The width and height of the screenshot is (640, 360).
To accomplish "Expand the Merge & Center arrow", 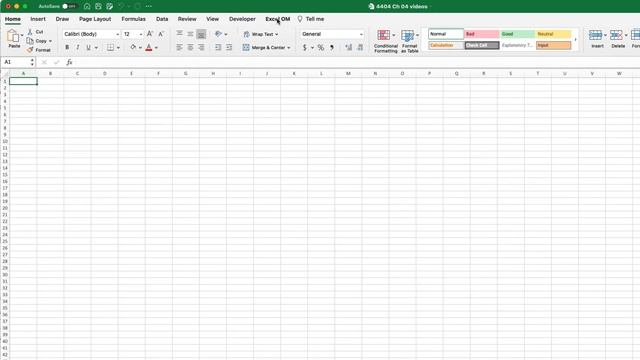I will (289, 48).
